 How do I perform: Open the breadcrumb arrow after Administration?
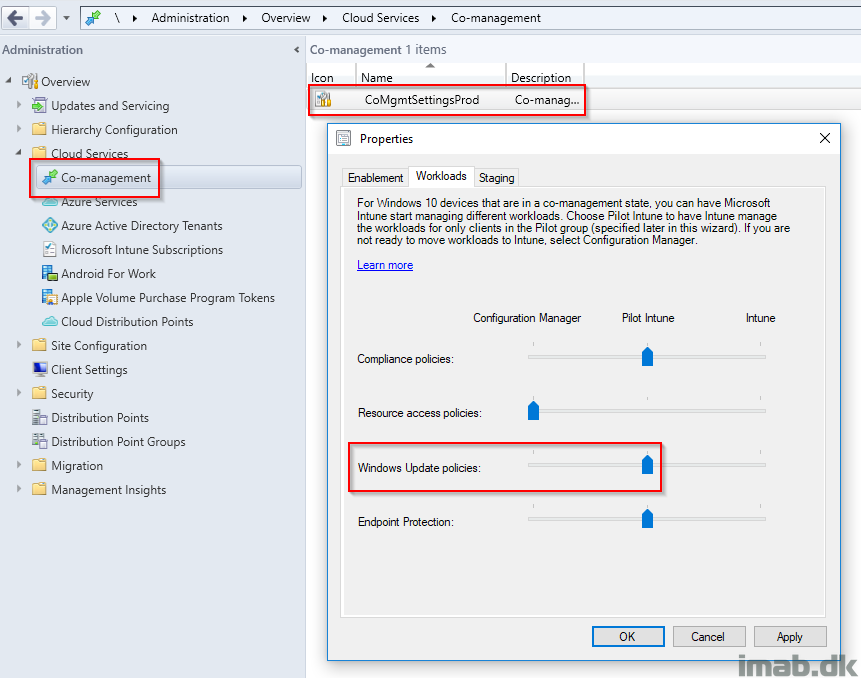[245, 18]
